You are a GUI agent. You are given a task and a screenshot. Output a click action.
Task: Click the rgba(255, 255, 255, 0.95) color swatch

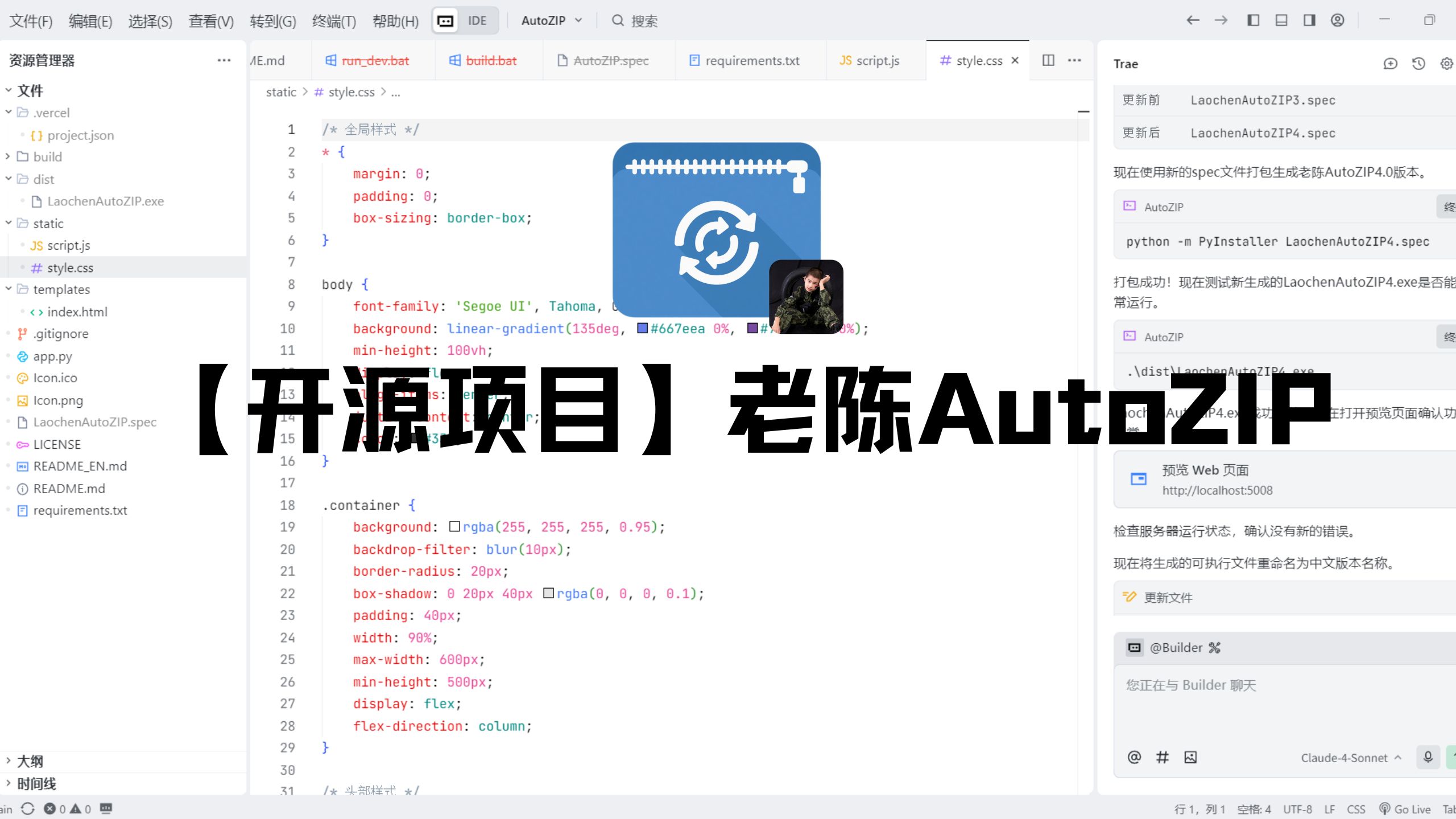click(x=454, y=527)
